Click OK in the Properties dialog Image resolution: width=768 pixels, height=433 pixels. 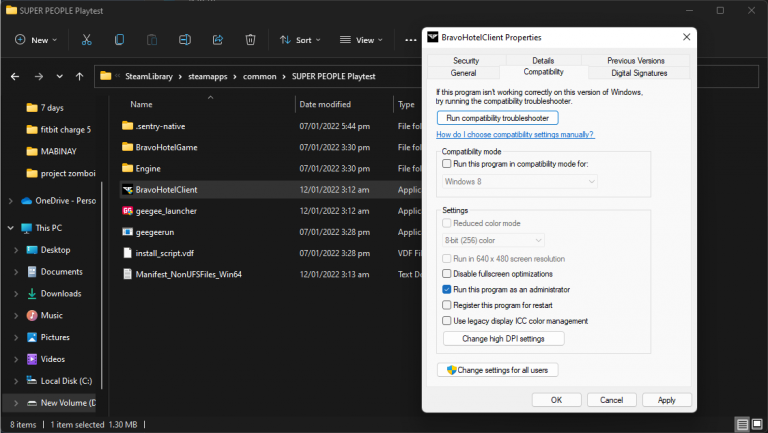click(x=556, y=400)
